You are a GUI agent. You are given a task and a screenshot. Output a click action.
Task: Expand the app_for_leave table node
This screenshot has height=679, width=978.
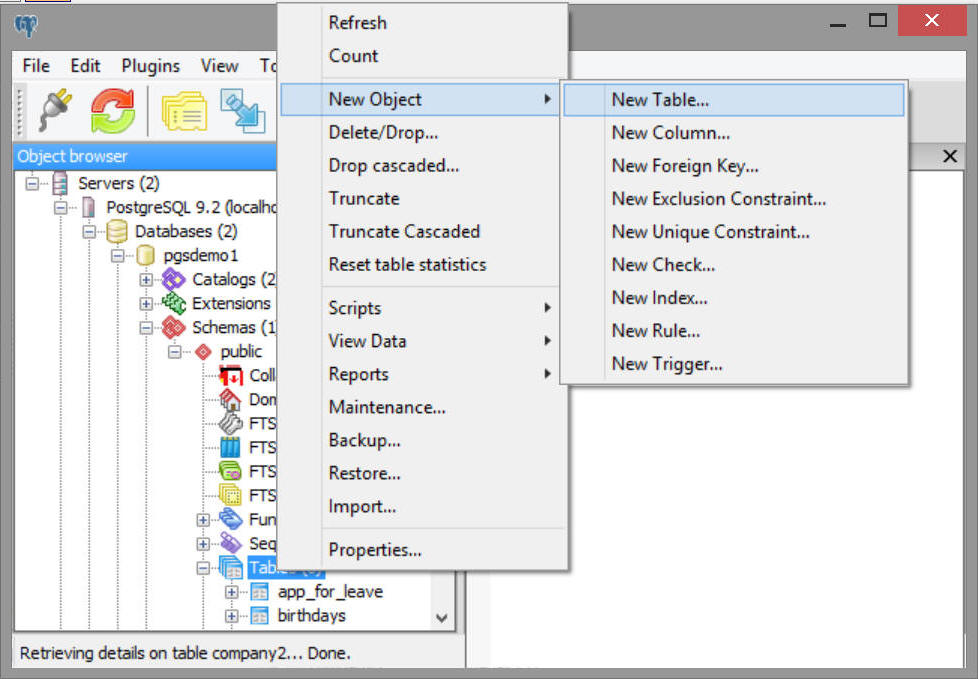(232, 592)
